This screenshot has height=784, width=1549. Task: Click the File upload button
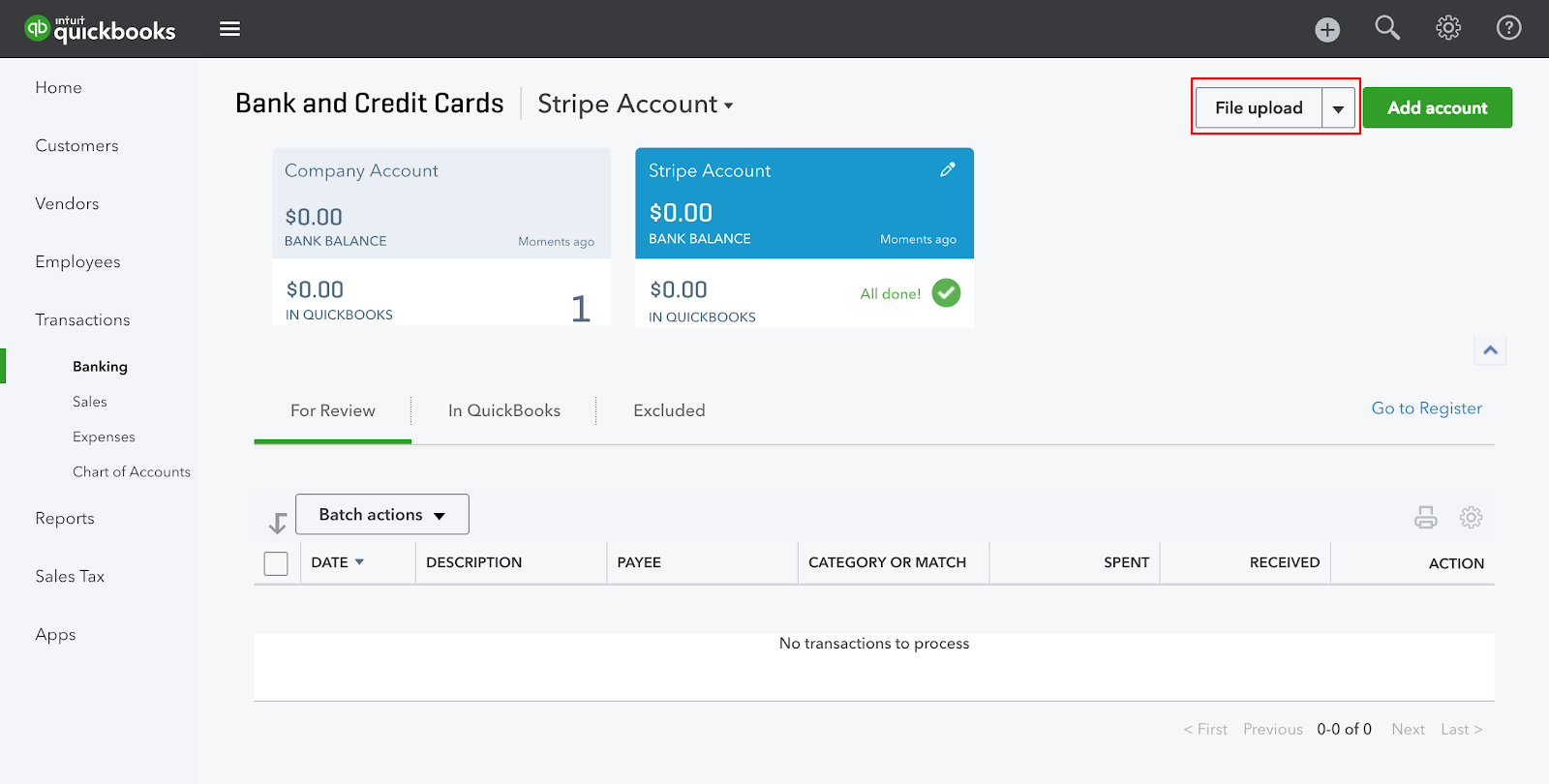[1259, 108]
